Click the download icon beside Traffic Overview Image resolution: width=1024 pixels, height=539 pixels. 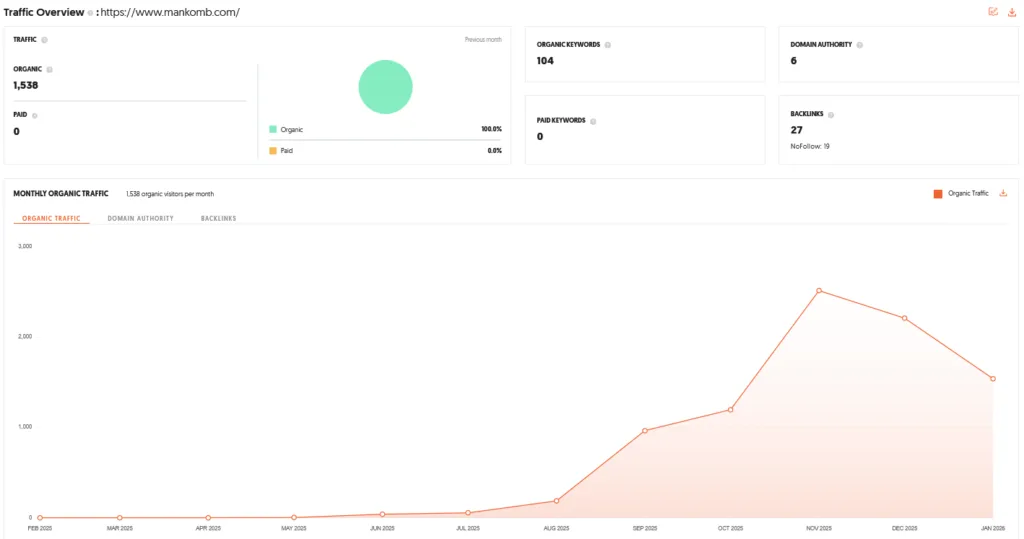tap(1012, 12)
